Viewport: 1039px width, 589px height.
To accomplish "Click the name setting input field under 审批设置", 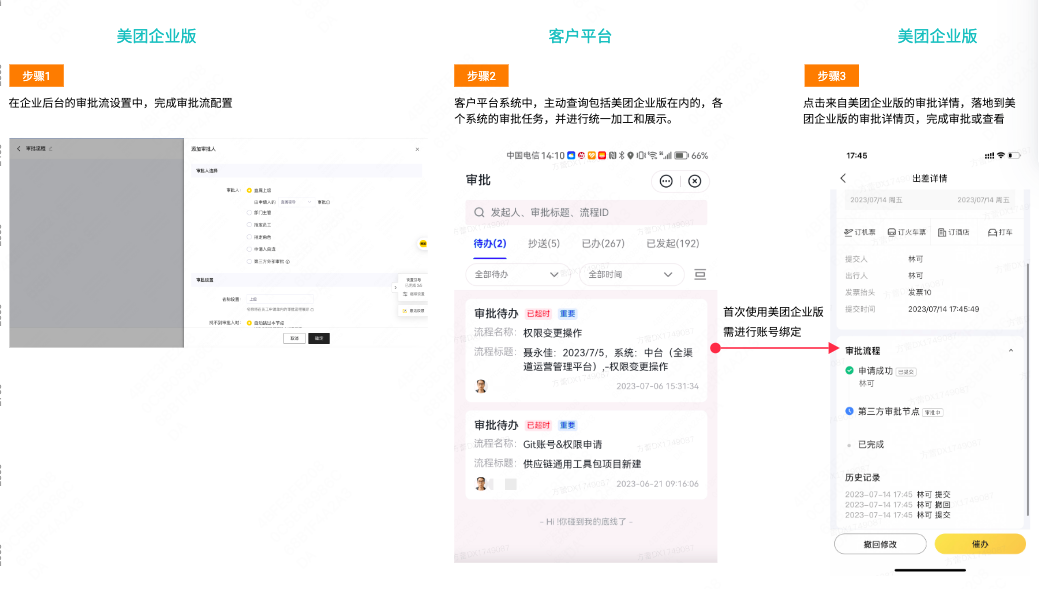I will pos(280,299).
